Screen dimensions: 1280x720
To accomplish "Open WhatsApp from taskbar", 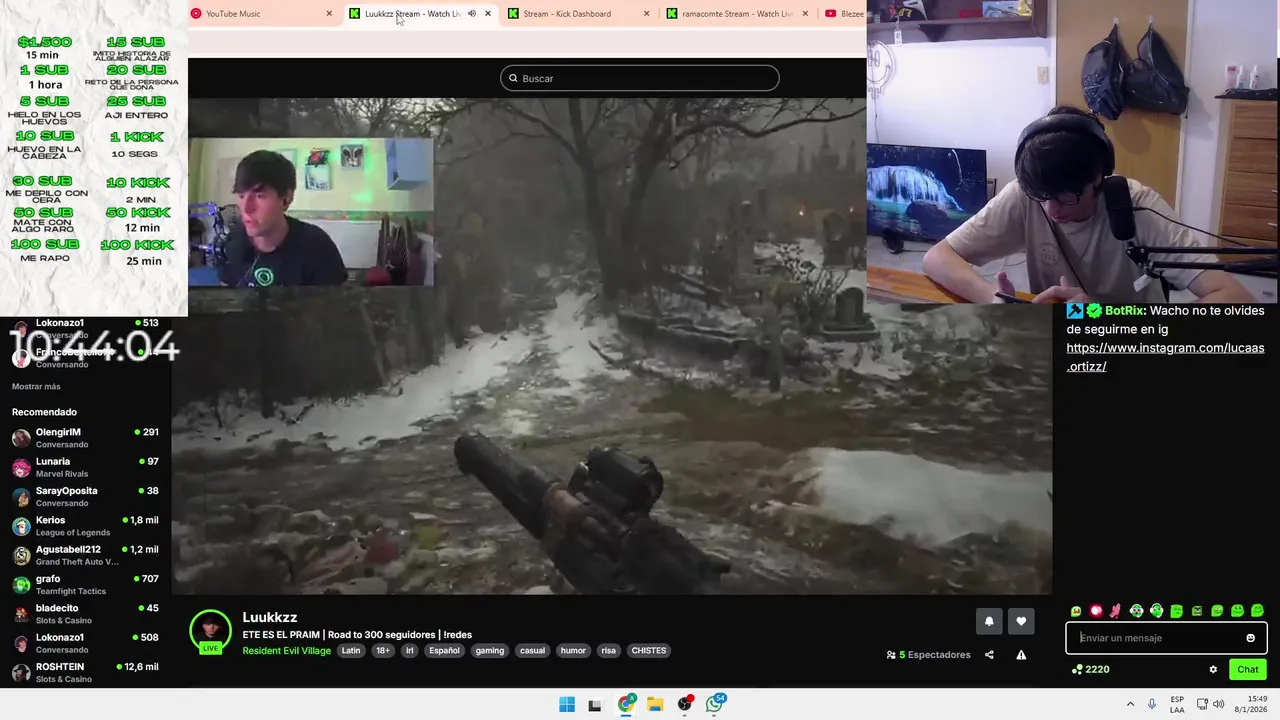I will tap(714, 704).
